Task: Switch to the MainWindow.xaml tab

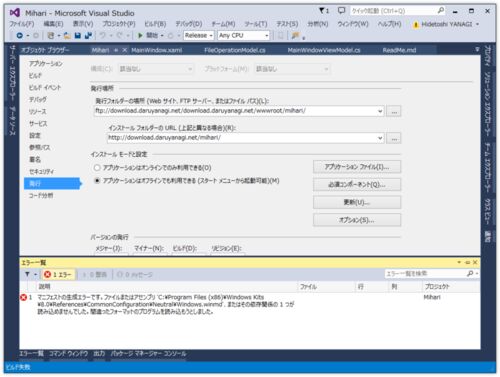Action: [156, 50]
